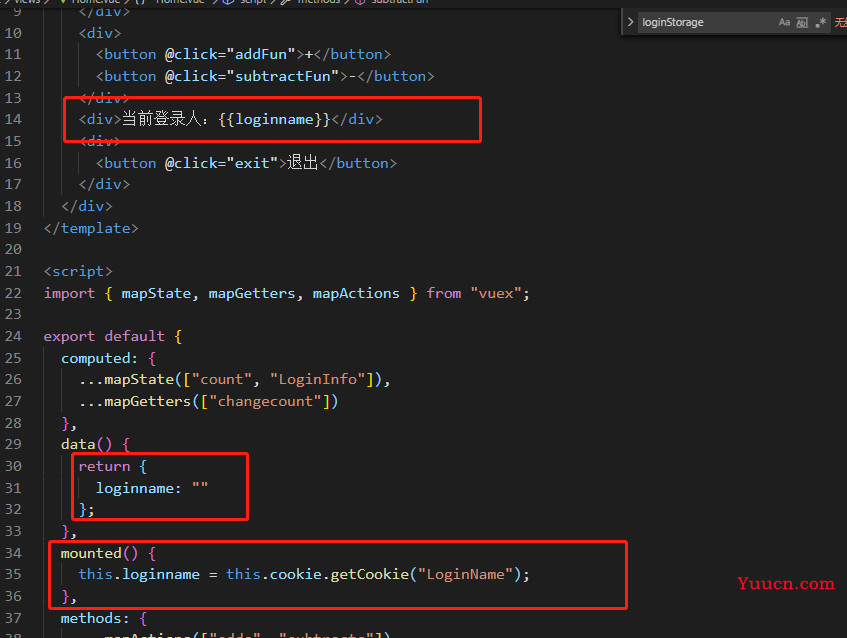Viewport: 847px width, 638px height.
Task: Click the closing </template> tag
Action: (x=91, y=228)
